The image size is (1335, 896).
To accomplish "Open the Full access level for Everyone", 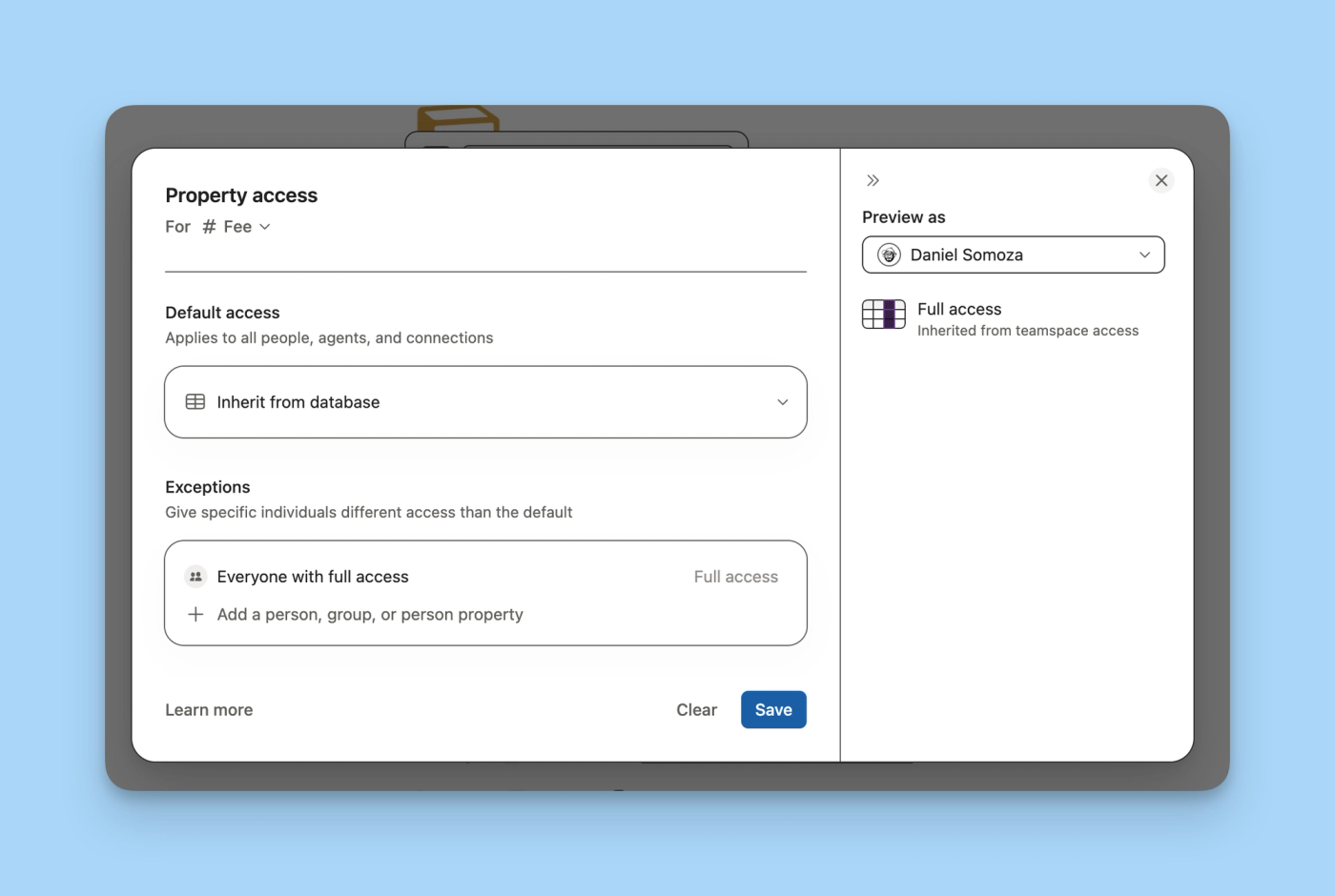I will point(735,577).
